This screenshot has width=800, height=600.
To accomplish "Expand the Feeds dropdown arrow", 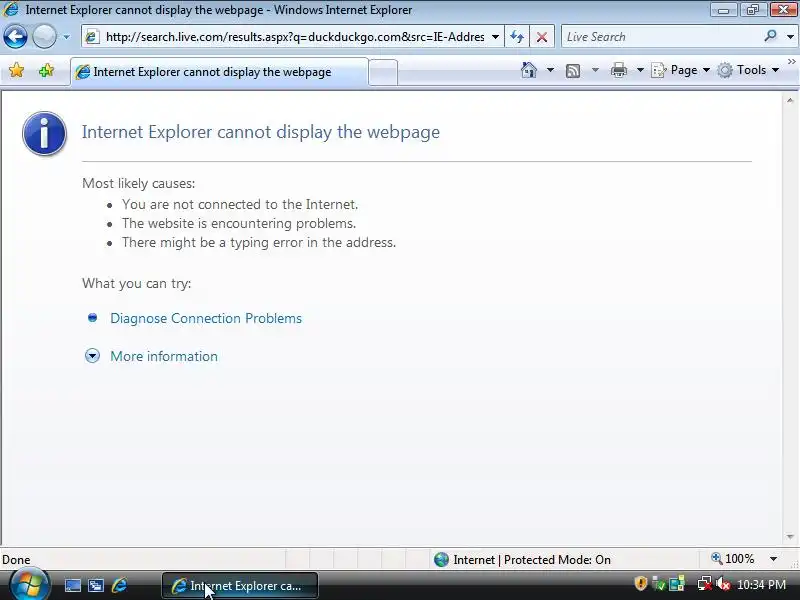I will click(595, 70).
